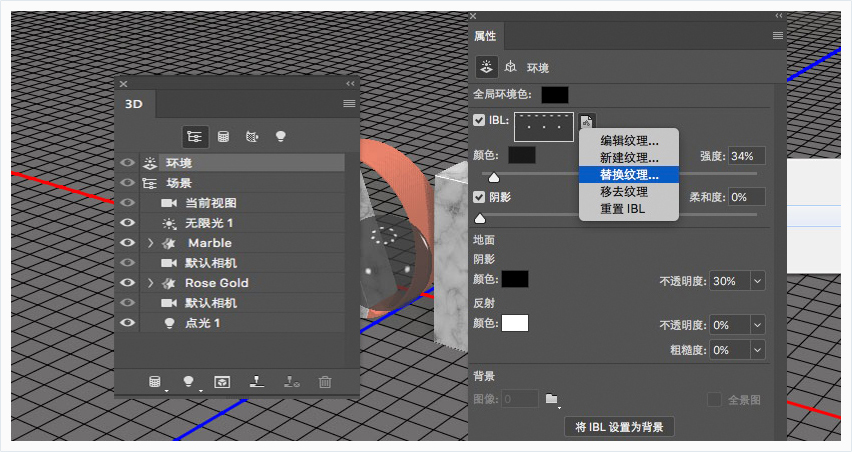Select 环境 row in 3D panel
The image size is (852, 452).
coord(242,162)
